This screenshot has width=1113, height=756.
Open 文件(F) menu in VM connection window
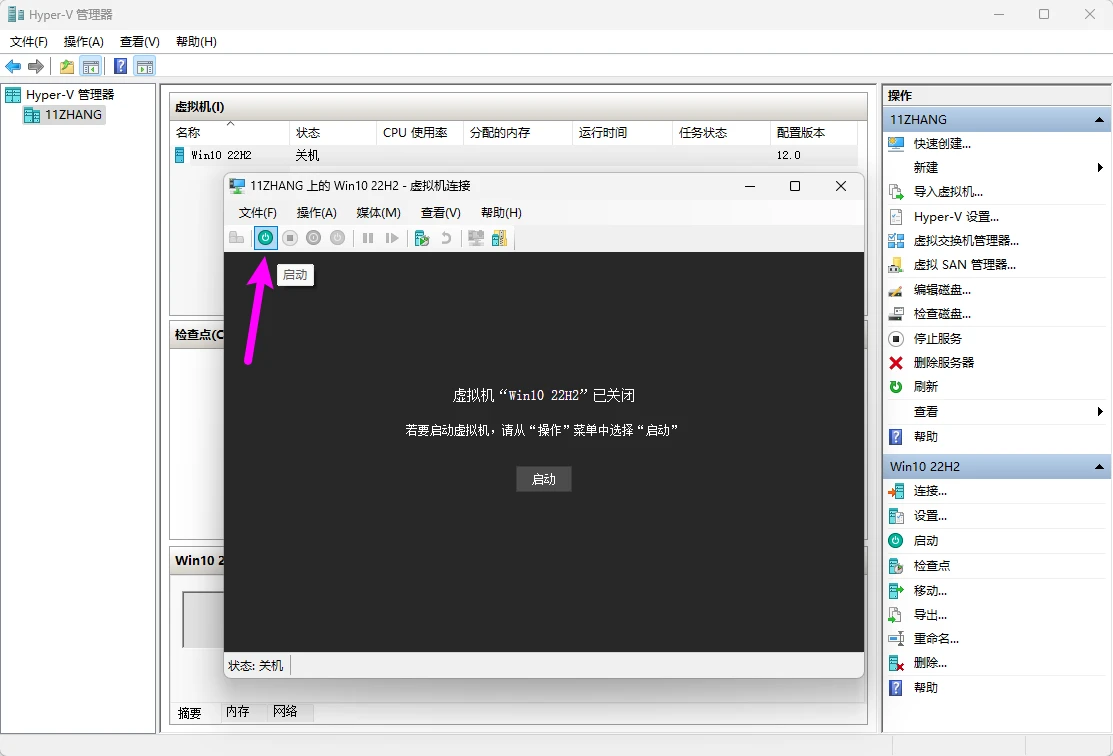[x=258, y=213]
